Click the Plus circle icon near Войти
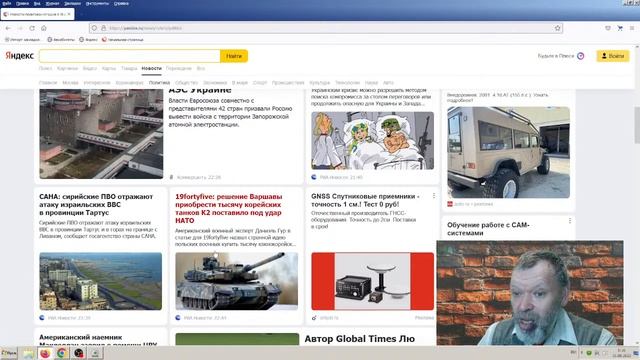640x360 pixels. [580, 56]
